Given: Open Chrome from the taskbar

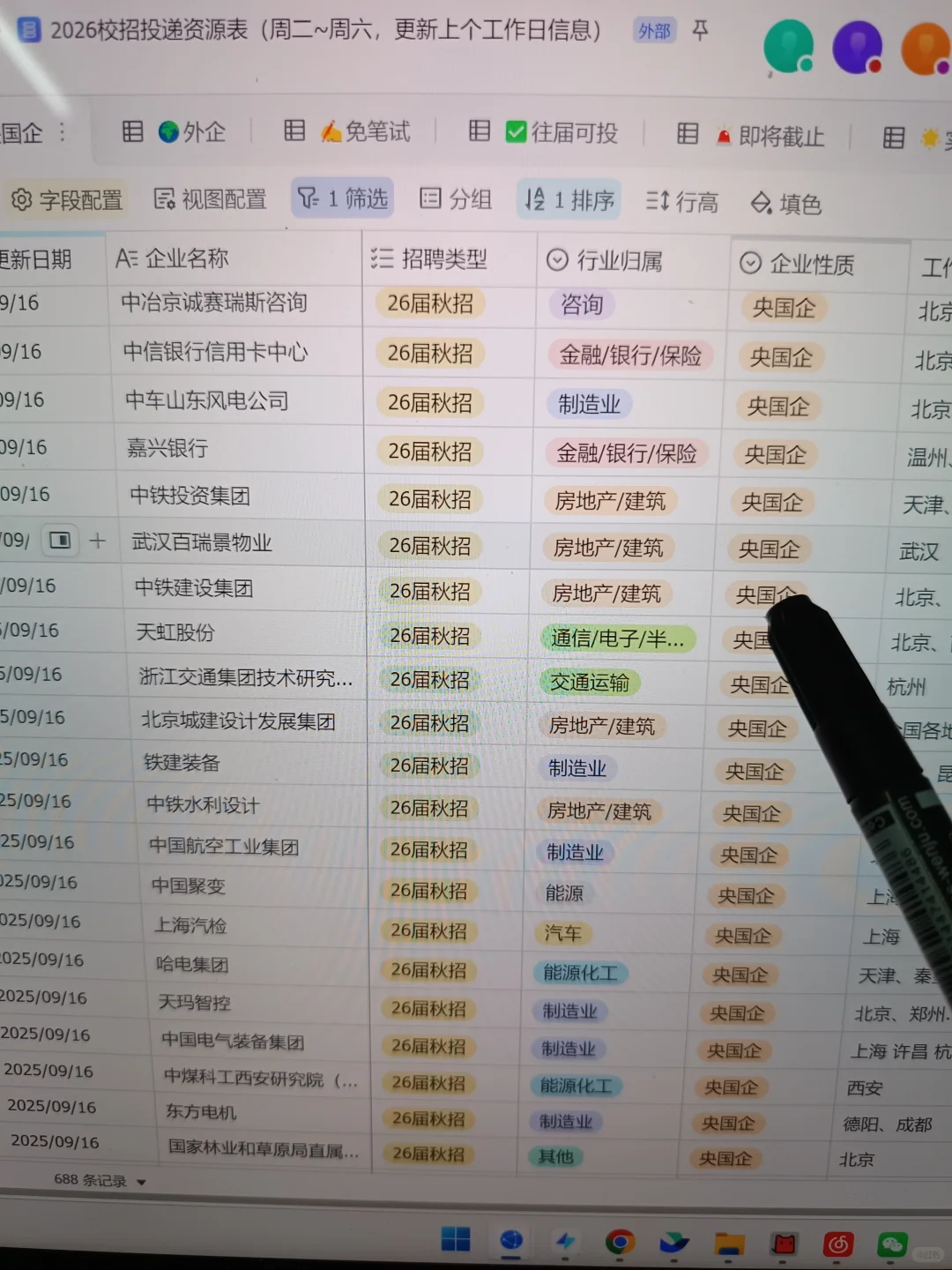Looking at the screenshot, I should click(621, 1243).
